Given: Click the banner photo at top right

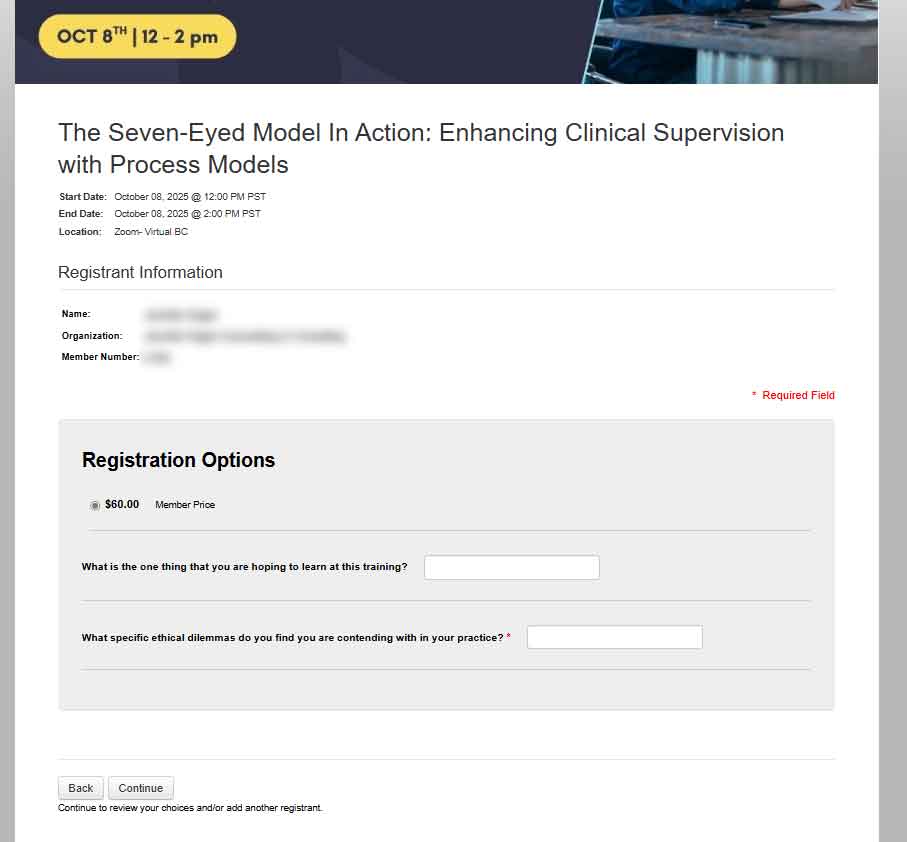Looking at the screenshot, I should (x=735, y=40).
